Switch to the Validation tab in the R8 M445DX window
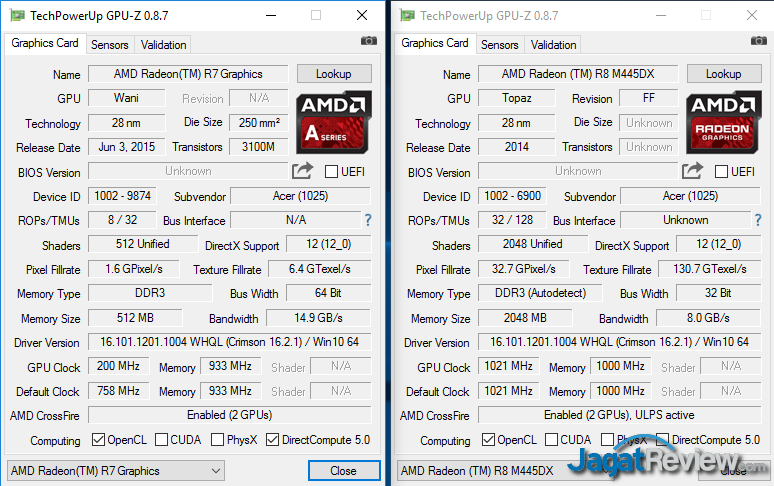774x486 pixels. pyautogui.click(x=553, y=45)
